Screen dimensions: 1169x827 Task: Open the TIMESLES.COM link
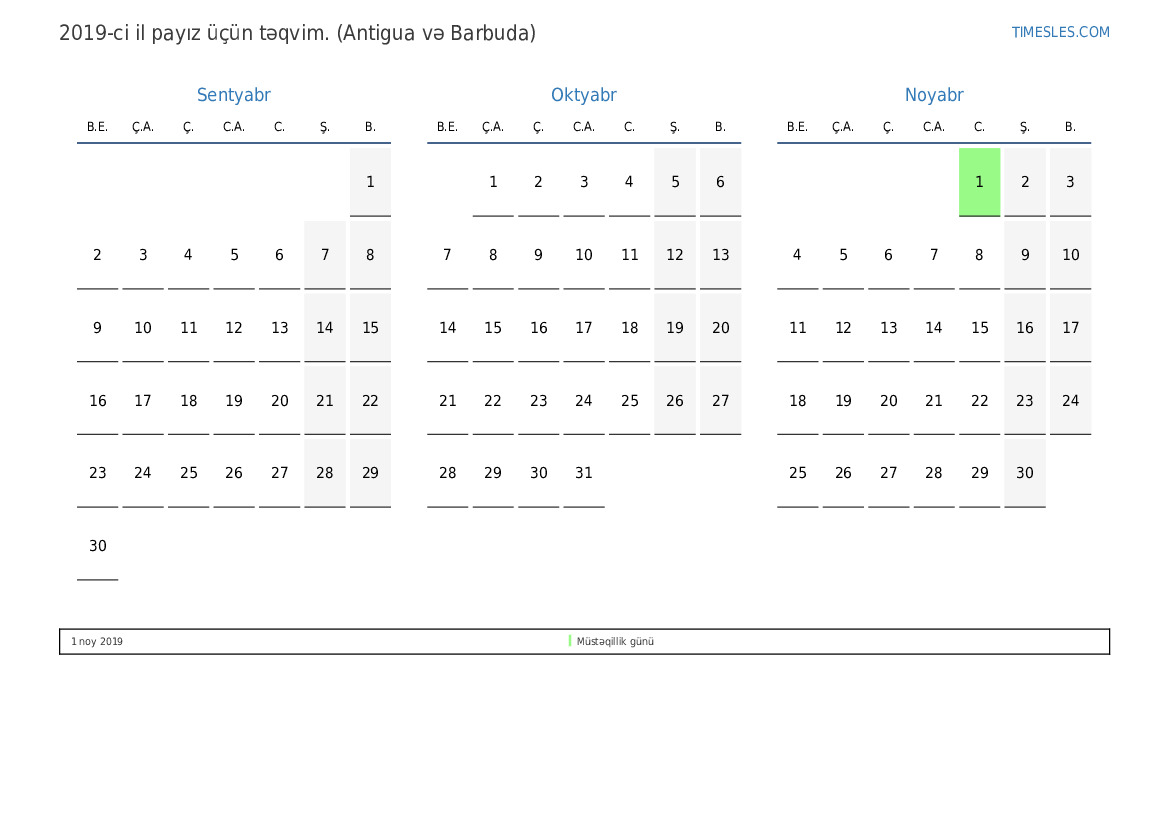(x=1060, y=32)
